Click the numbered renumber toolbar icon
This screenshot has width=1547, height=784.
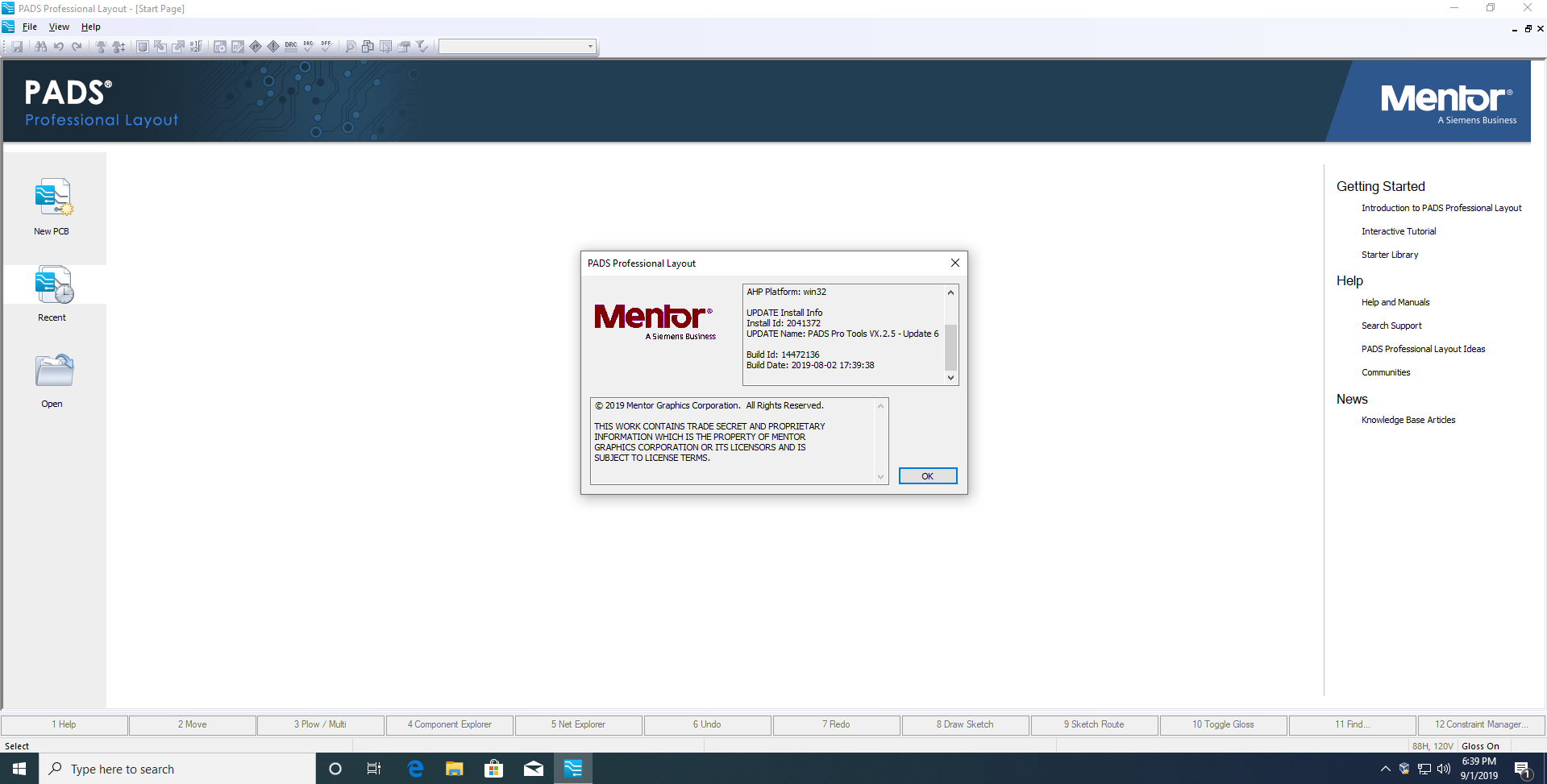(x=196, y=47)
